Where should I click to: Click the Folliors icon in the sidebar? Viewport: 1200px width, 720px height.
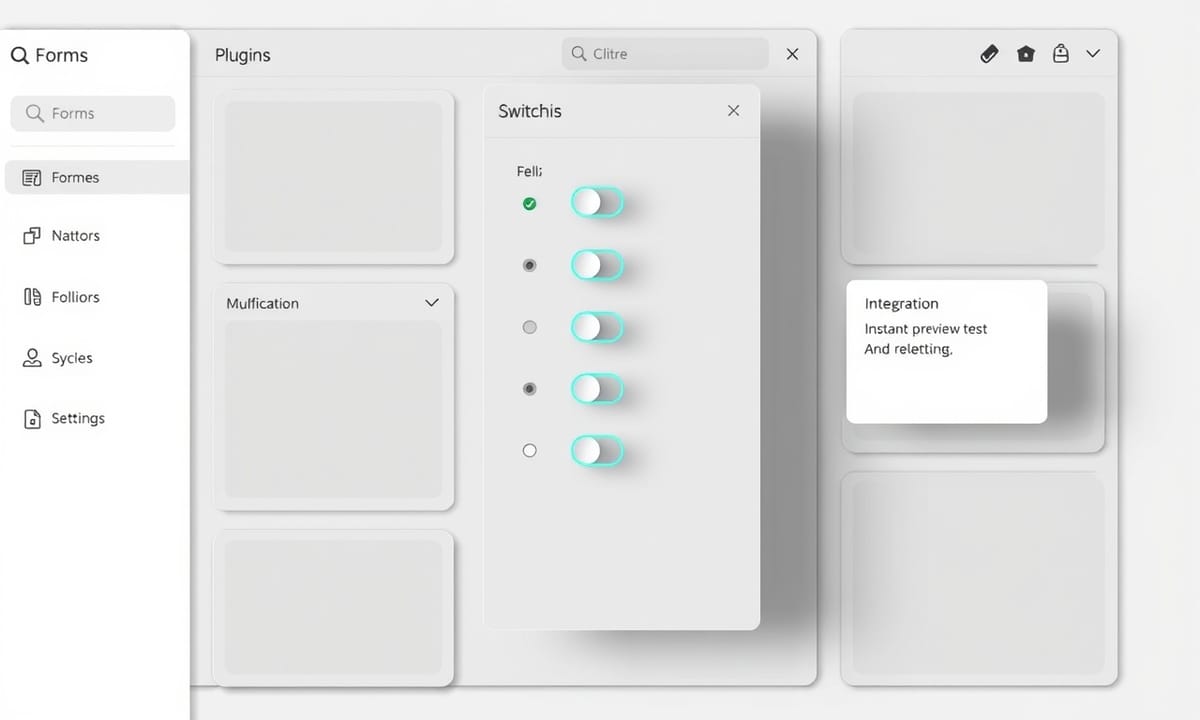coord(31,297)
